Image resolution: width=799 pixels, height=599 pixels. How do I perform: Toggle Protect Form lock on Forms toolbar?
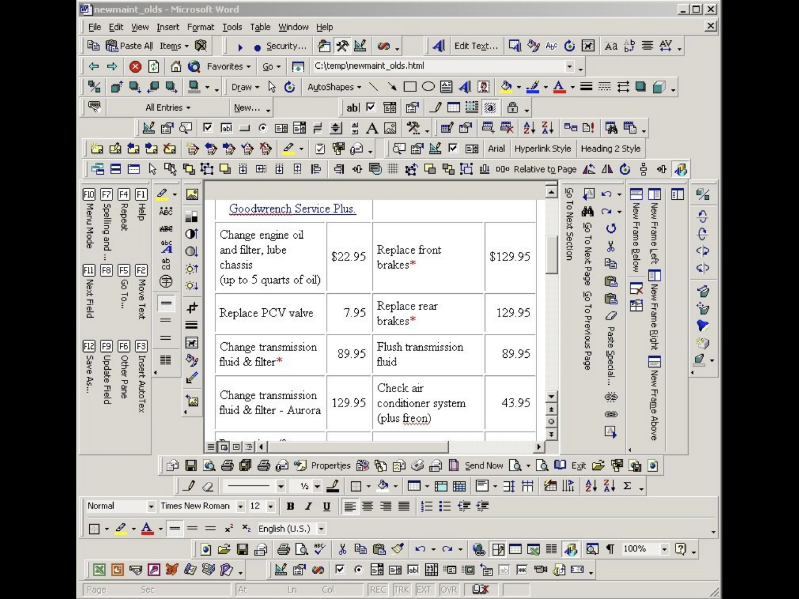click(x=513, y=107)
